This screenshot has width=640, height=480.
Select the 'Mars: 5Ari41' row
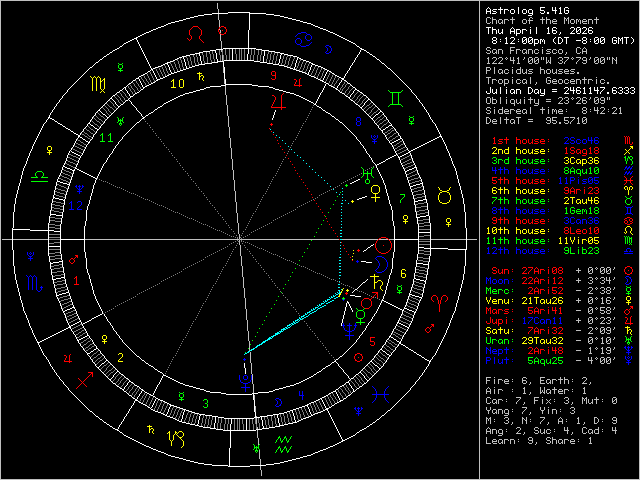[560, 311]
